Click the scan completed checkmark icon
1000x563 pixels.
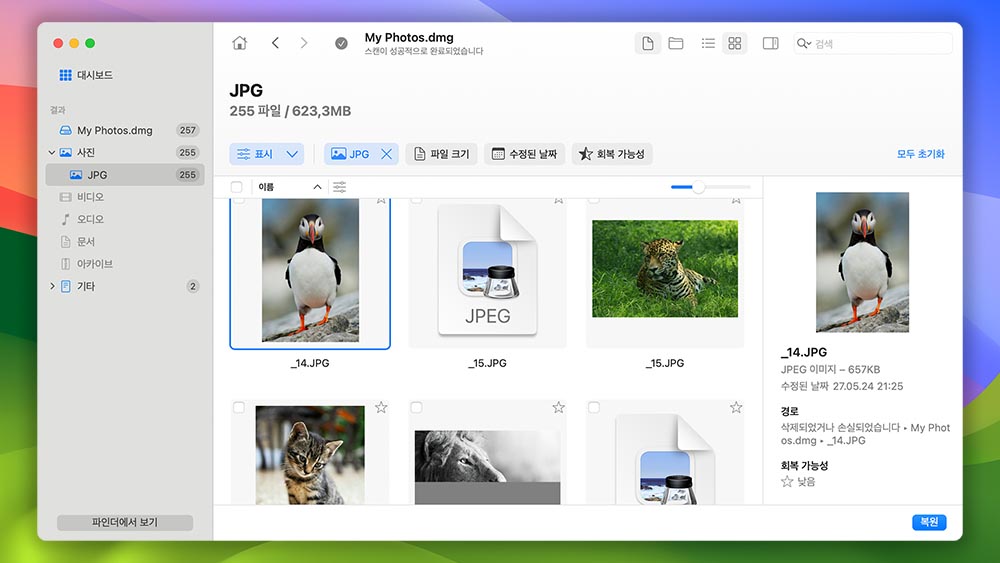pyautogui.click(x=341, y=43)
